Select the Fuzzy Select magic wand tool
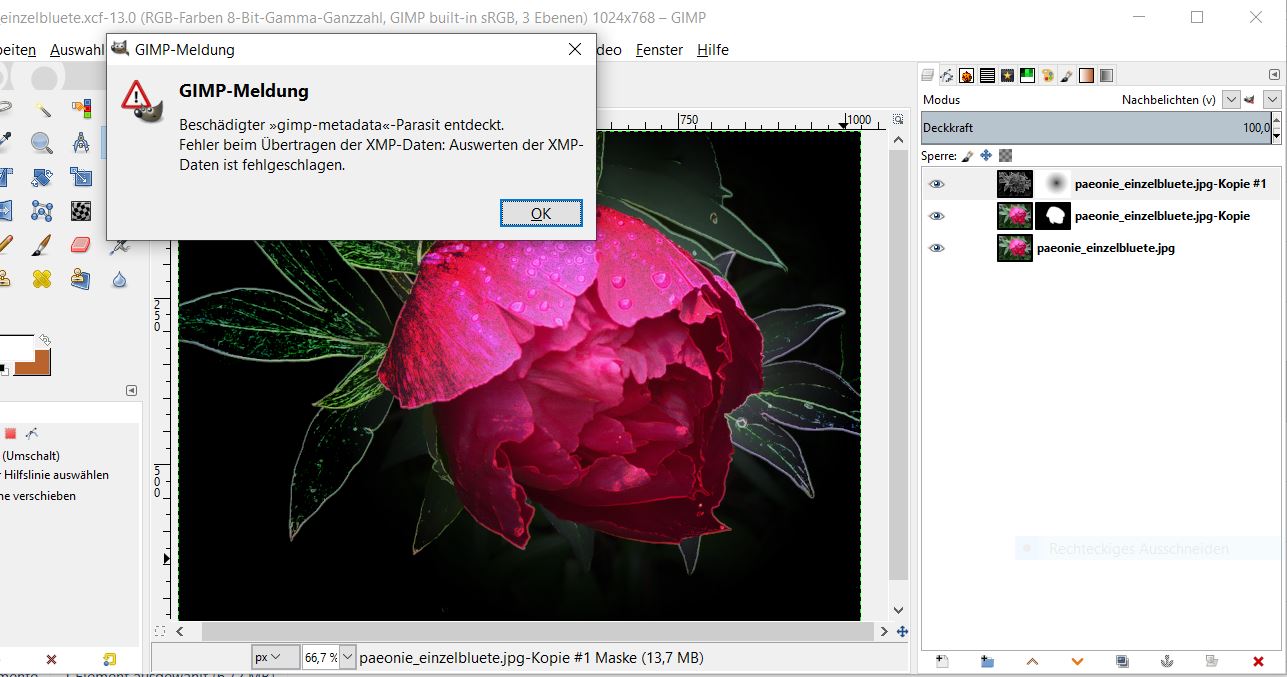 [x=41, y=108]
